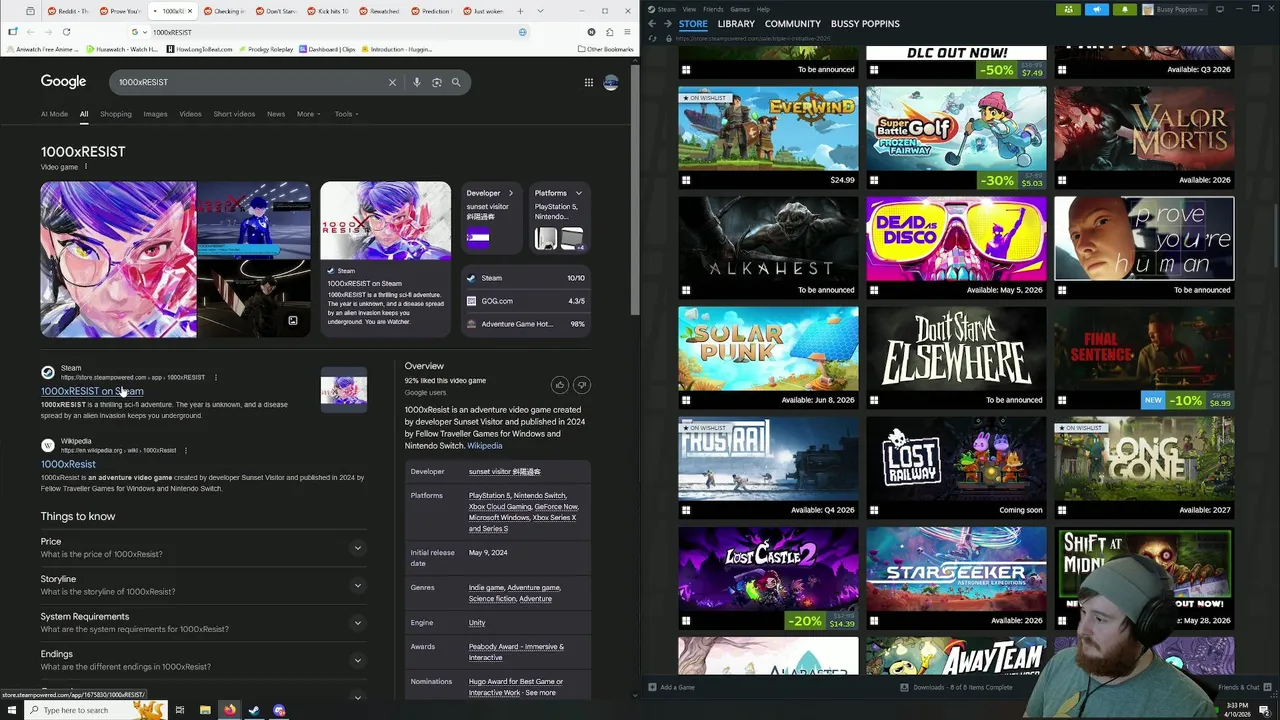The width and height of the screenshot is (1280, 720).
Task: Open the Steam Games menu
Action: click(x=740, y=9)
